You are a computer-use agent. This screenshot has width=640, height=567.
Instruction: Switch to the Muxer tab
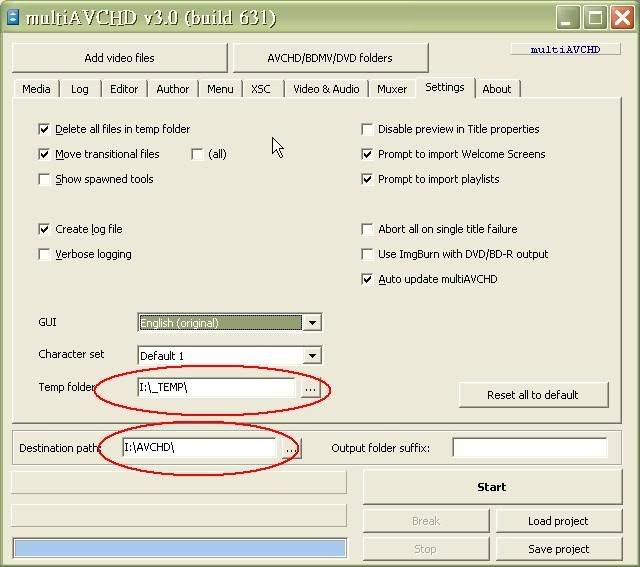click(392, 89)
